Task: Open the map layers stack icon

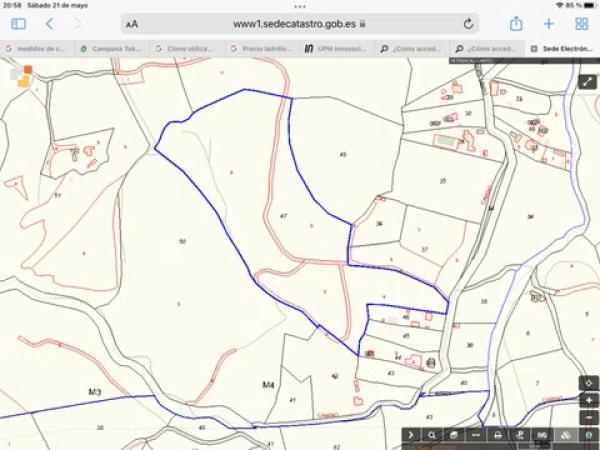Action: pos(453,435)
